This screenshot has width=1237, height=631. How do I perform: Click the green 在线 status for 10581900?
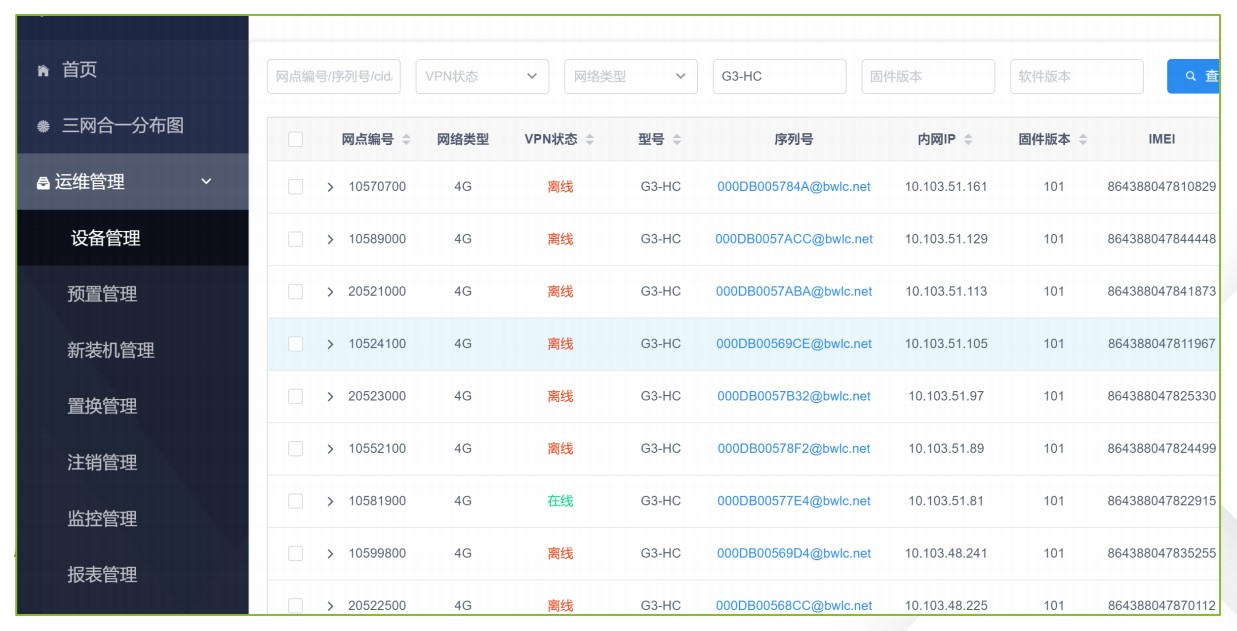pyautogui.click(x=560, y=501)
